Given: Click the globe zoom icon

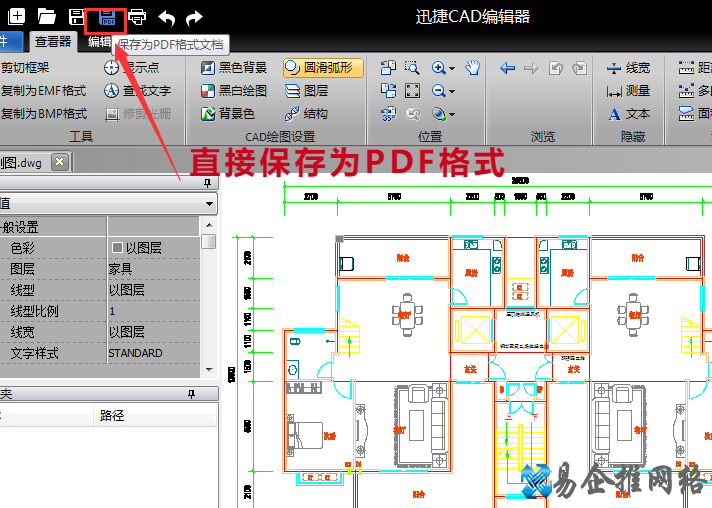Looking at the screenshot, I should click(439, 113).
